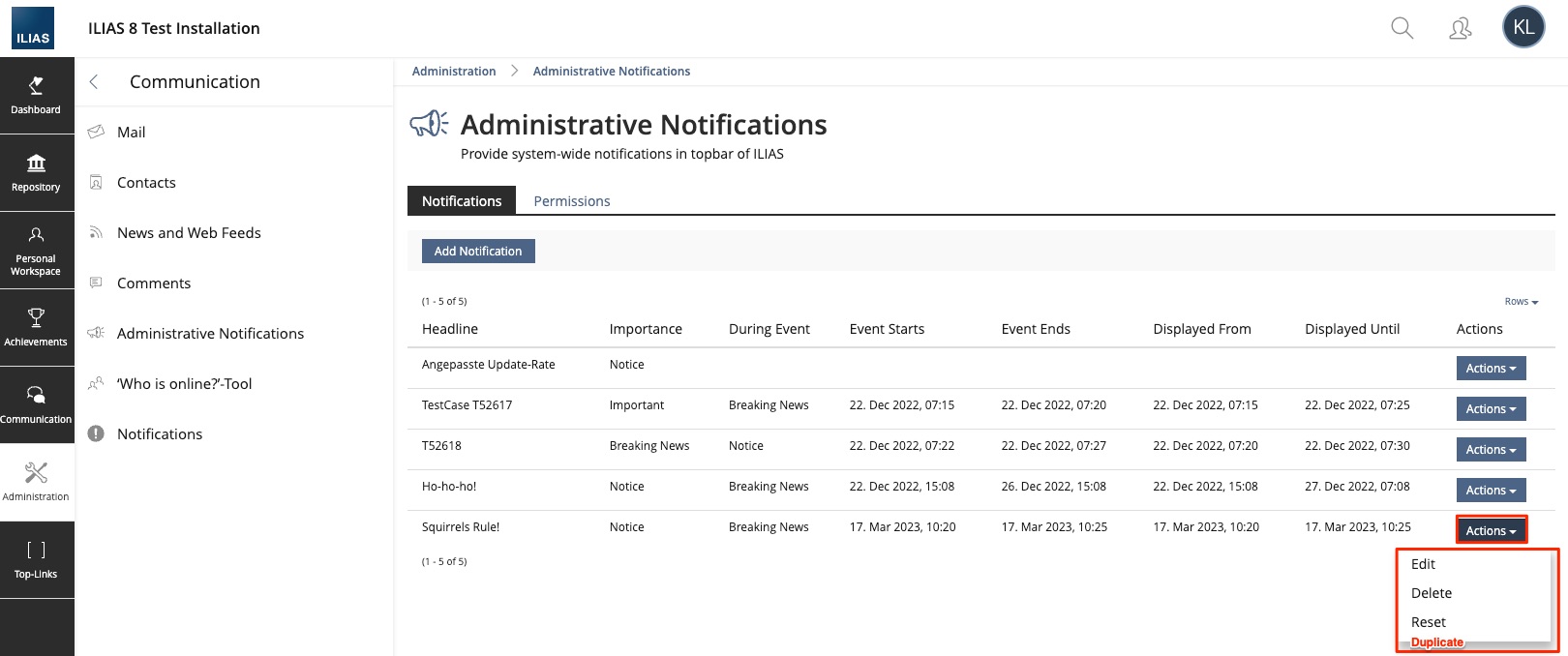Open Actions dropdown for Ho-ho-ho! row

tap(1491, 491)
